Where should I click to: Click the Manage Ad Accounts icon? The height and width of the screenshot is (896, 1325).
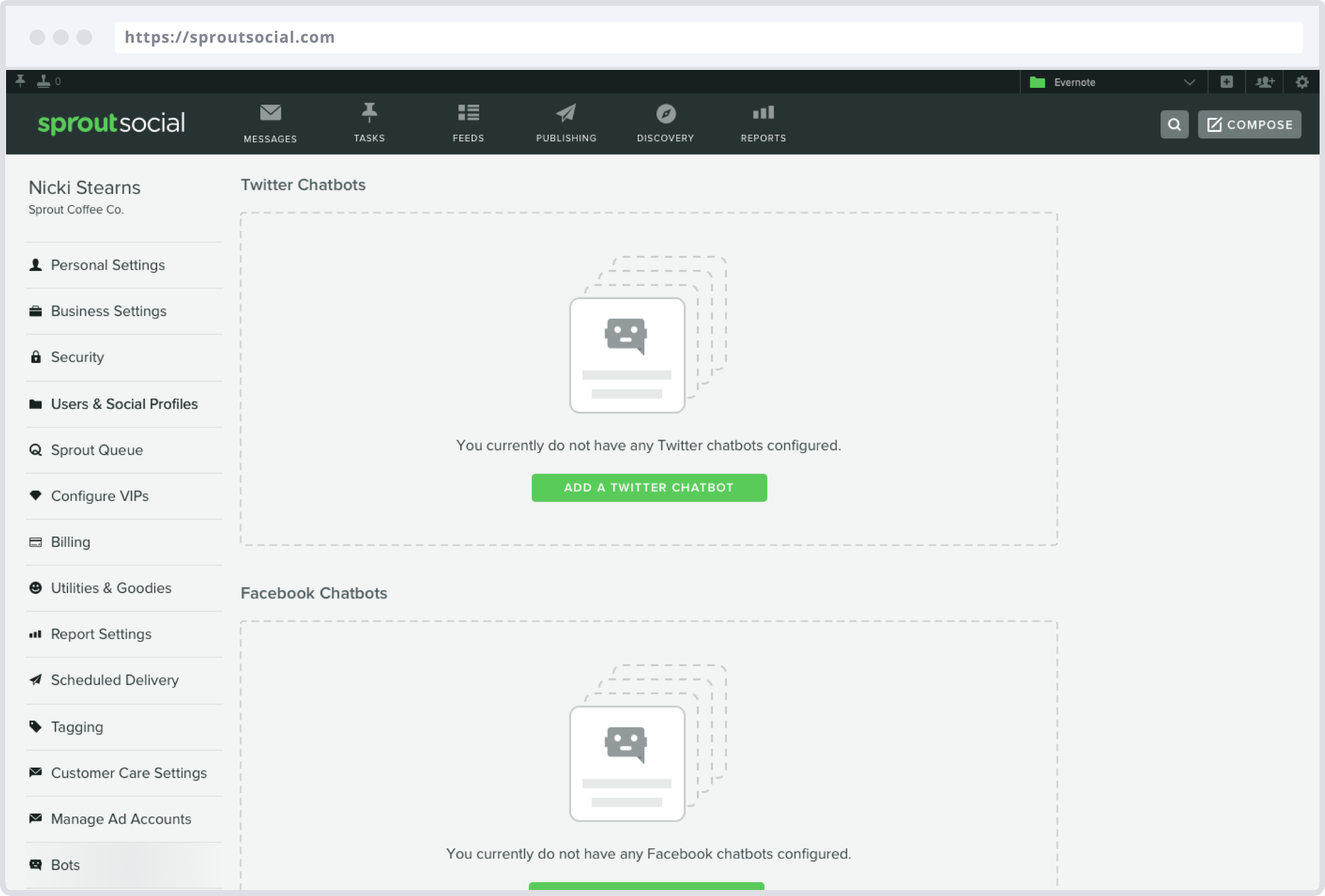click(36, 819)
